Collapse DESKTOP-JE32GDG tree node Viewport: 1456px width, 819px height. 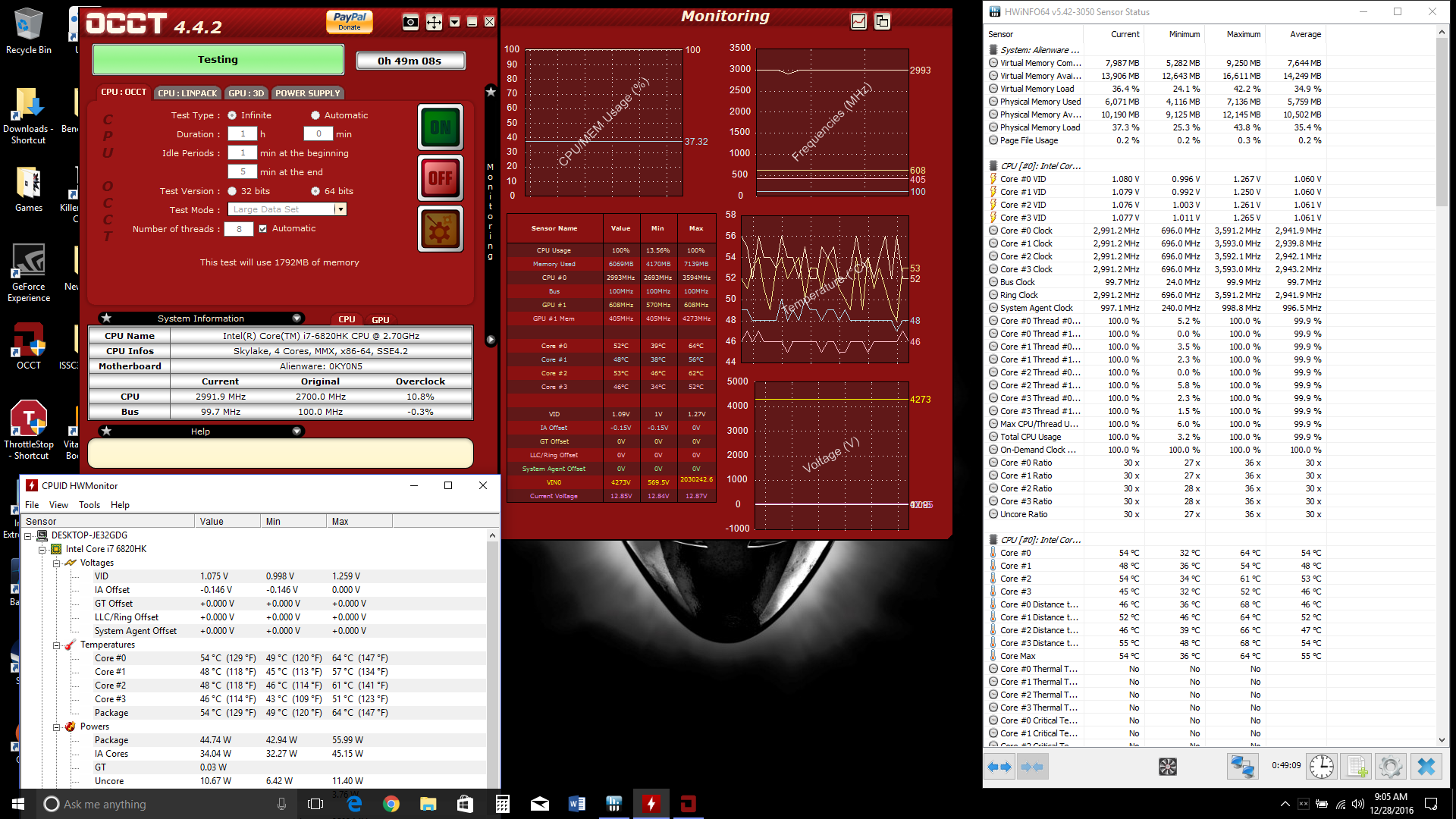click(28, 535)
